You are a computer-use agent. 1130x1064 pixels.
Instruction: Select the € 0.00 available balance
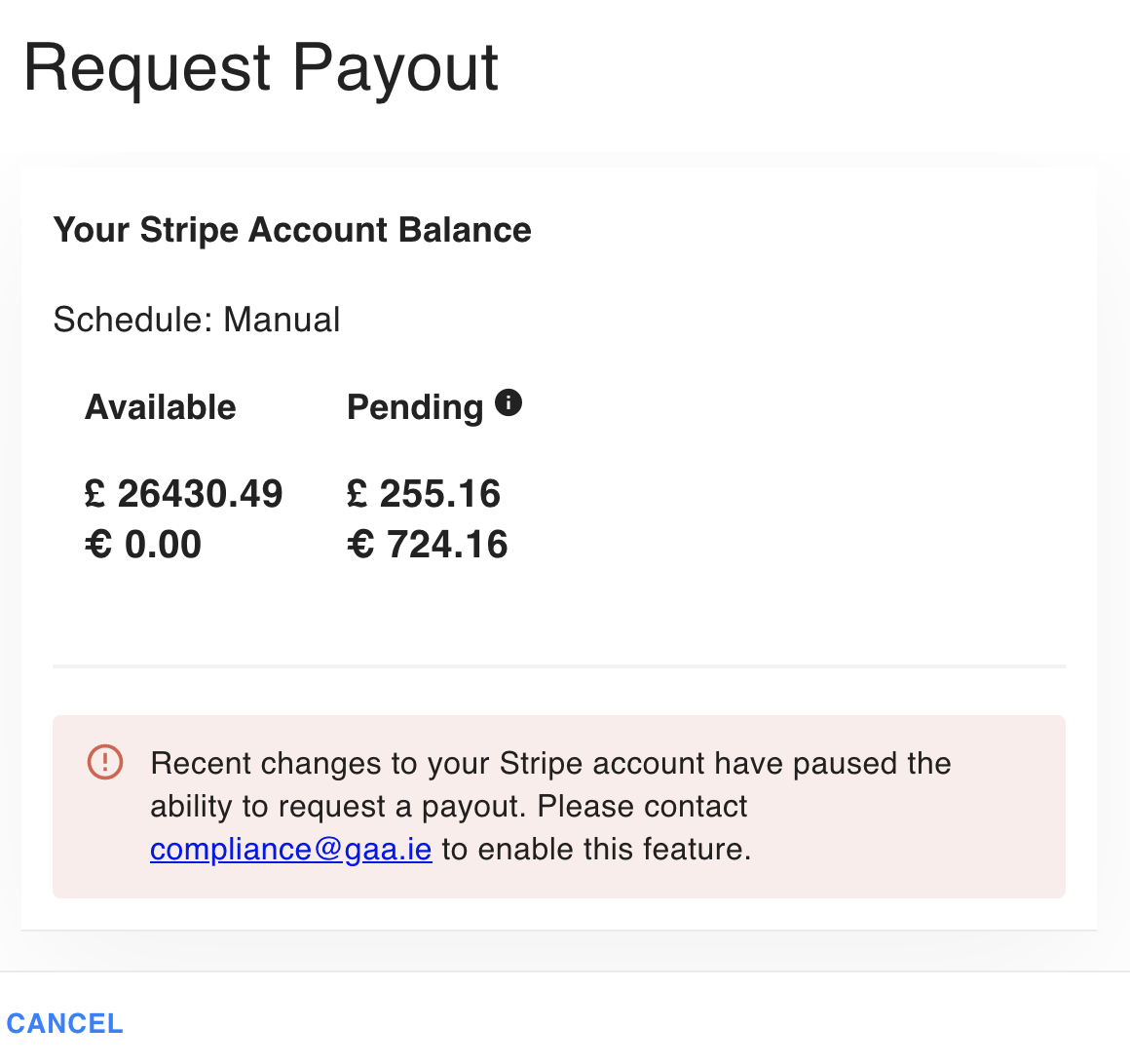[143, 545]
